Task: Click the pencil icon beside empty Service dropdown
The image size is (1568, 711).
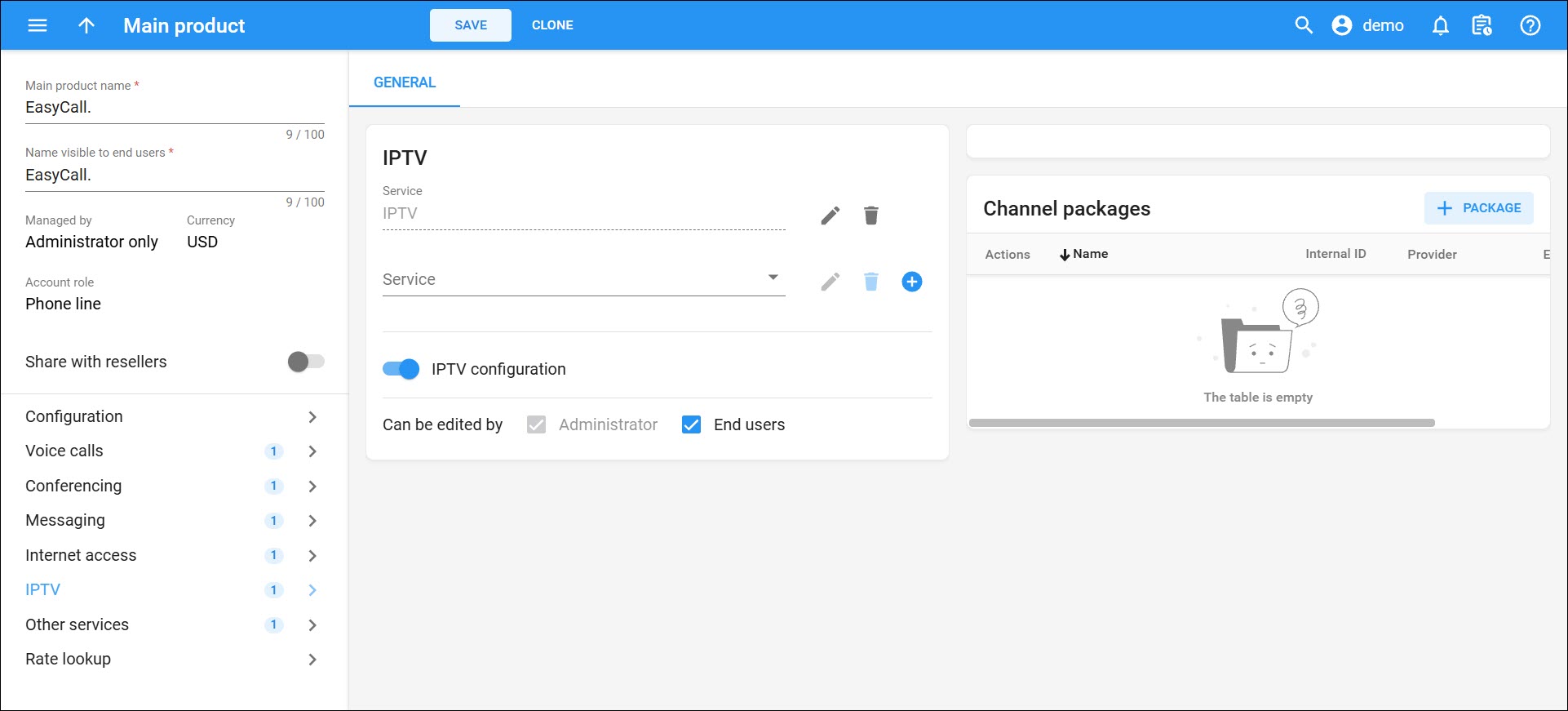Action: coord(831,282)
